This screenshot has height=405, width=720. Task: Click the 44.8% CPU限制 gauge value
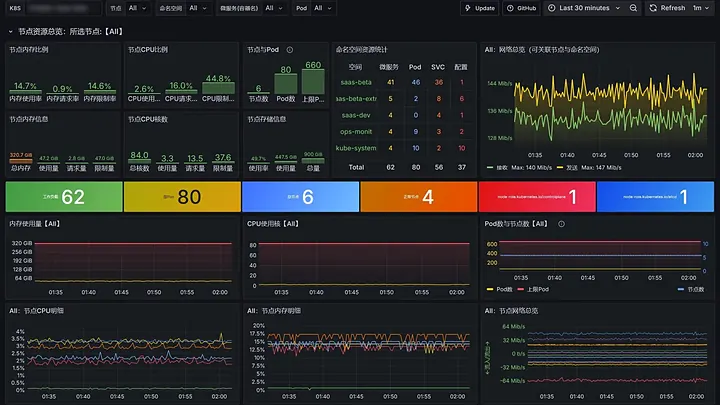coord(218,79)
